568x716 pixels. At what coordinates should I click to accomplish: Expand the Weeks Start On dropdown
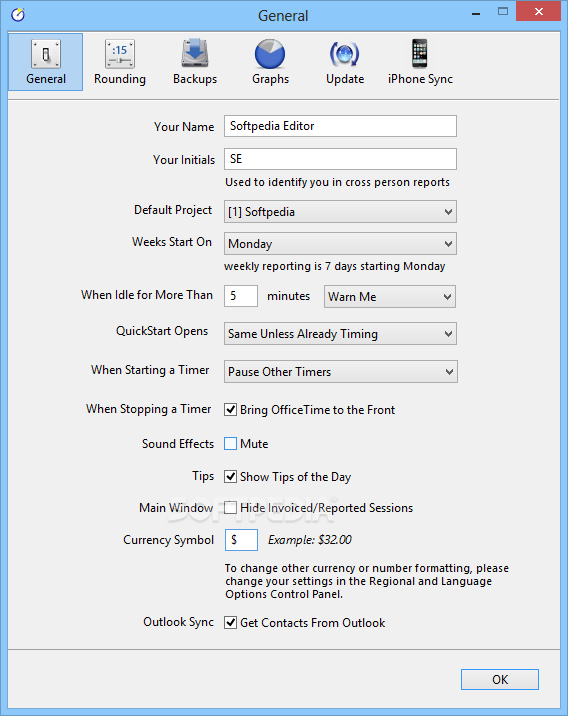[340, 244]
